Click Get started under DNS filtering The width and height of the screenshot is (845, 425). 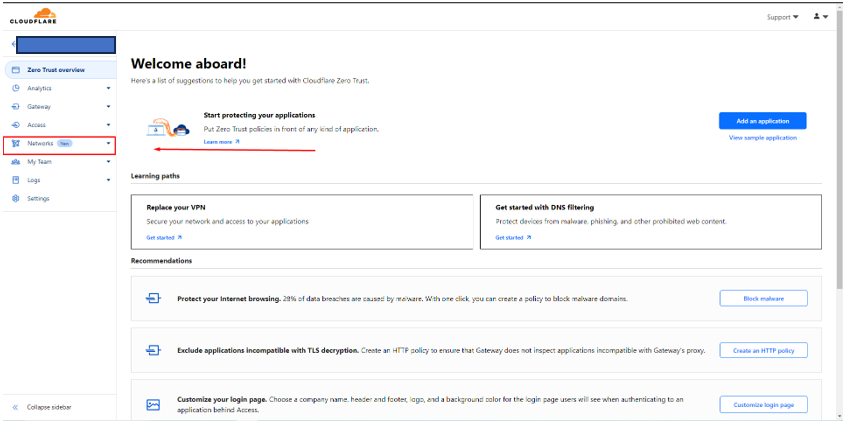pos(513,238)
